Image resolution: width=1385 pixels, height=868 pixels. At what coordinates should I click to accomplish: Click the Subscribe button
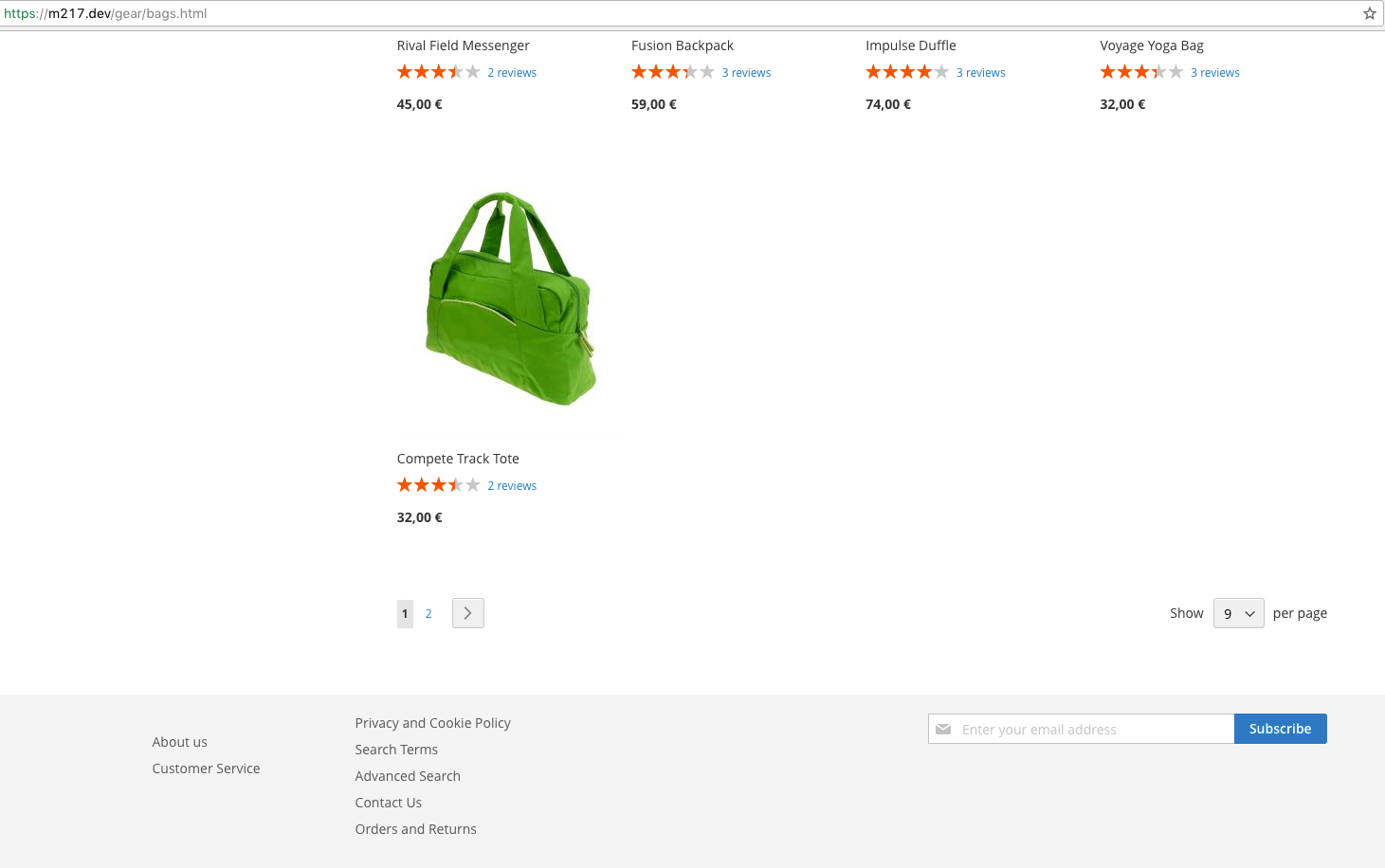pyautogui.click(x=1280, y=729)
